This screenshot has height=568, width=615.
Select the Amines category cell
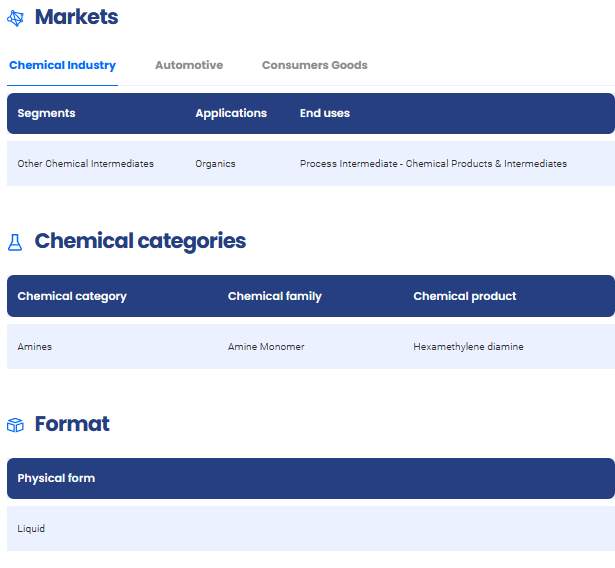[35, 347]
